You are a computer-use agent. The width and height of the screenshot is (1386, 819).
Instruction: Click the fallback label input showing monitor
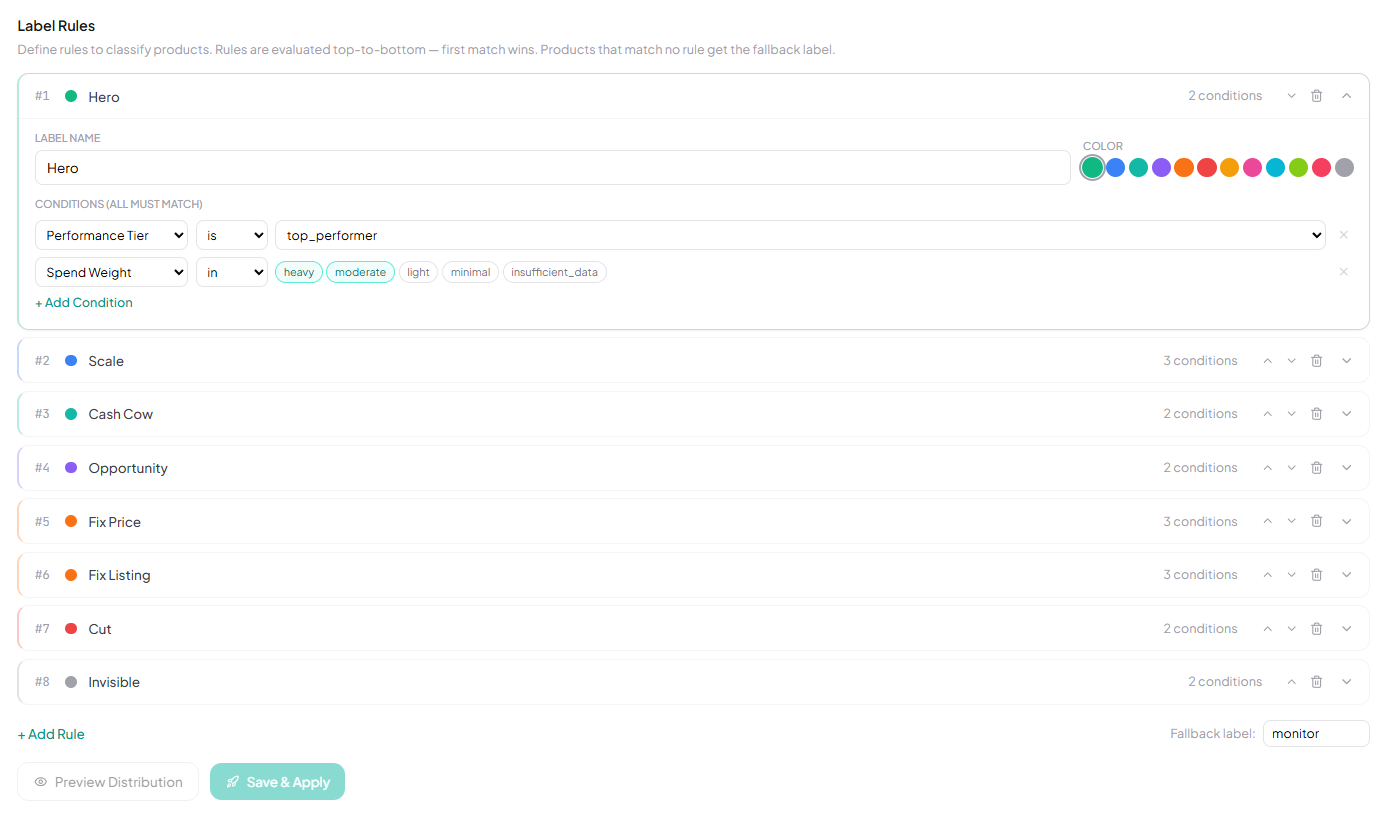coord(1316,733)
